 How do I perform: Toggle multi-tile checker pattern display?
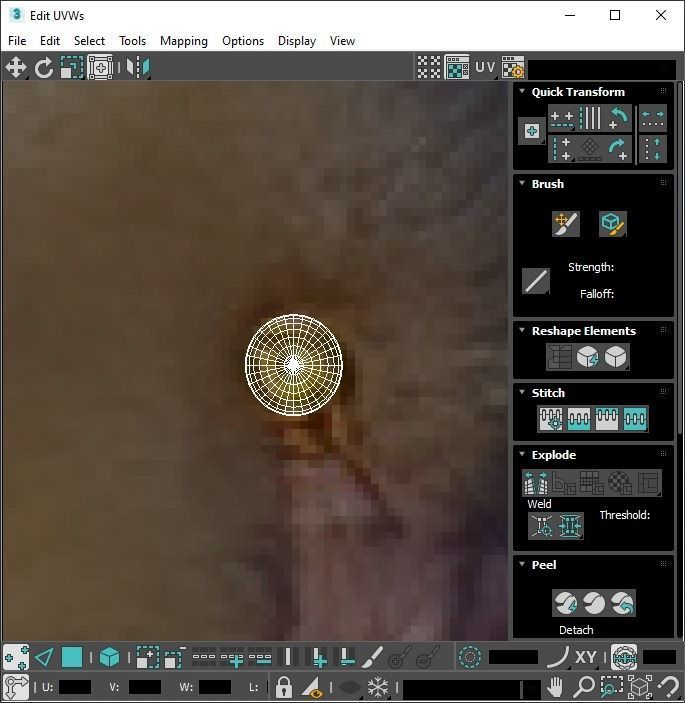point(429,68)
